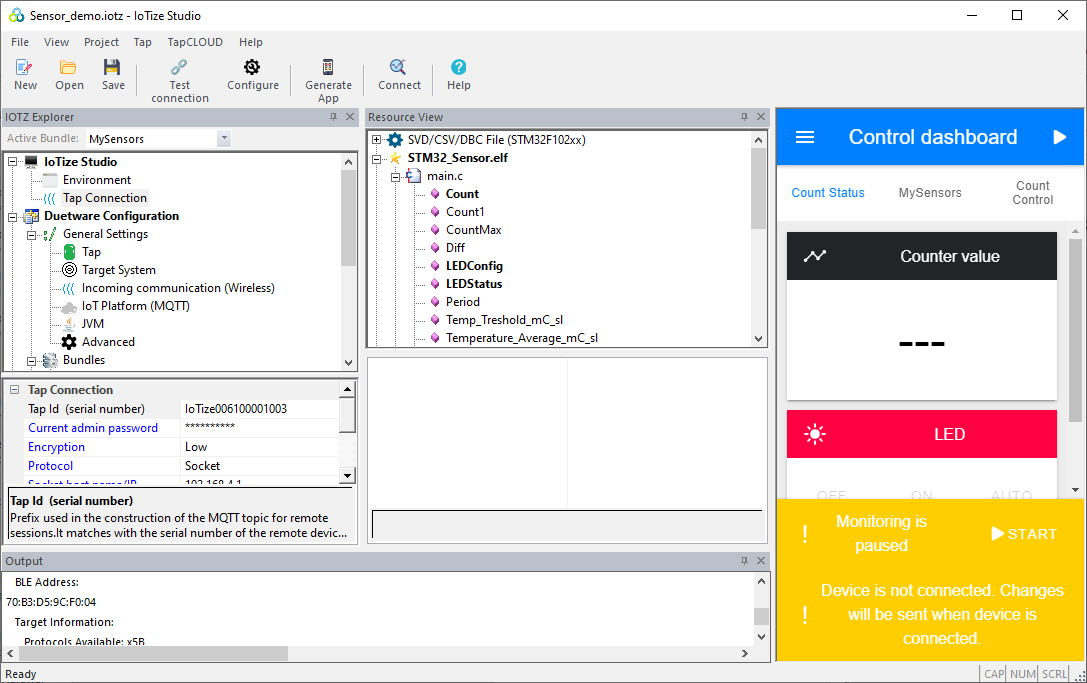Select the Advanced gear item
Viewport: 1087px width, 683px height.
[x=108, y=342]
